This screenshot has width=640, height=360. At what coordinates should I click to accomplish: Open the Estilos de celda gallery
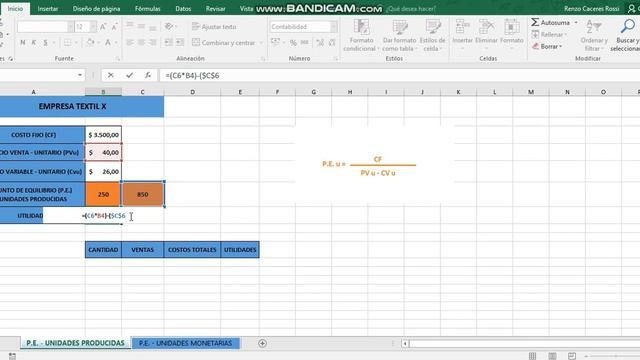pyautogui.click(x=433, y=36)
